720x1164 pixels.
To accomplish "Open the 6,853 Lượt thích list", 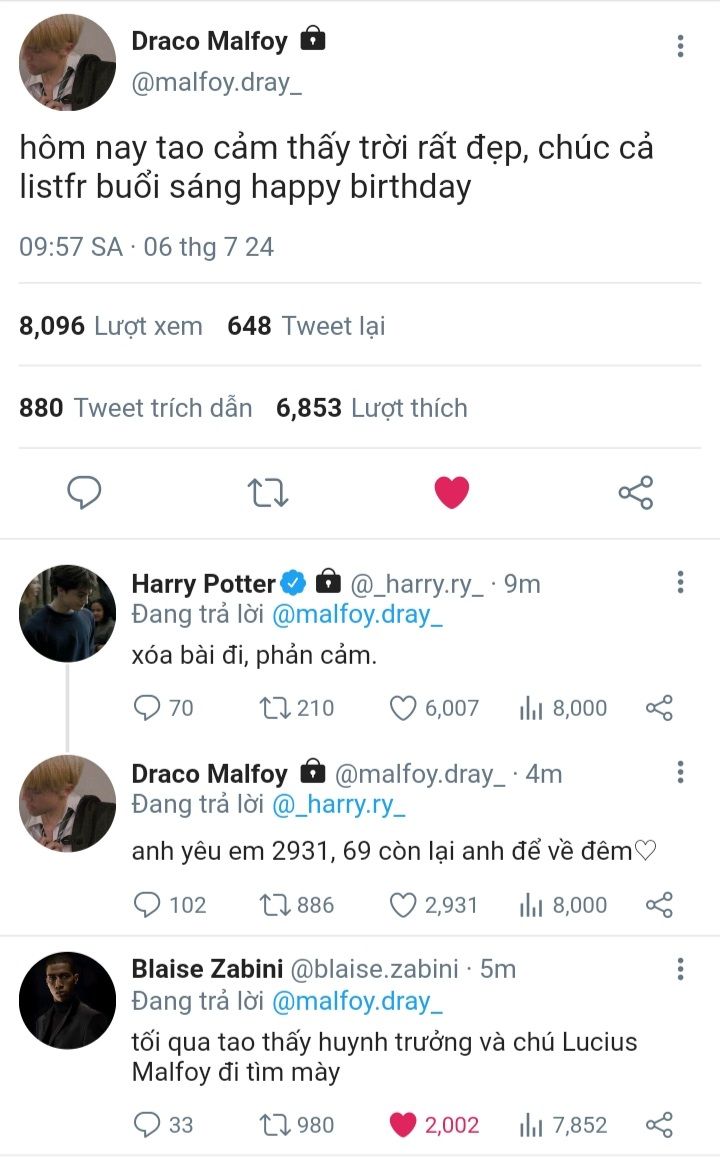I will (x=372, y=408).
